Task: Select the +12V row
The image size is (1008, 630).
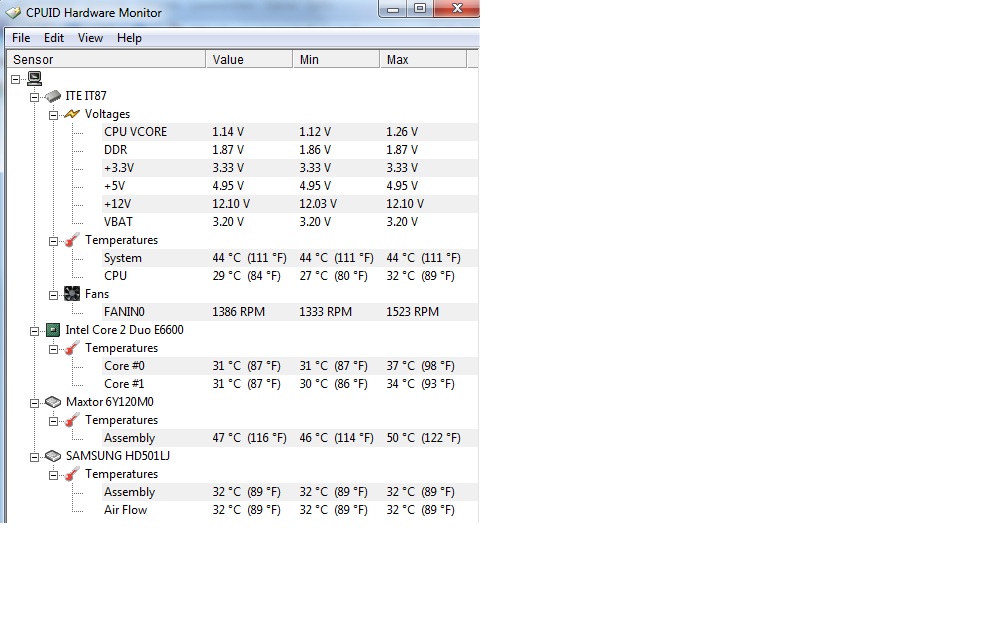Action: pos(290,204)
